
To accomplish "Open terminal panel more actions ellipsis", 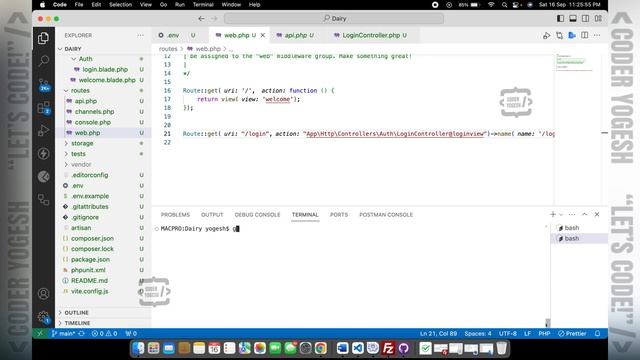I will (572, 214).
